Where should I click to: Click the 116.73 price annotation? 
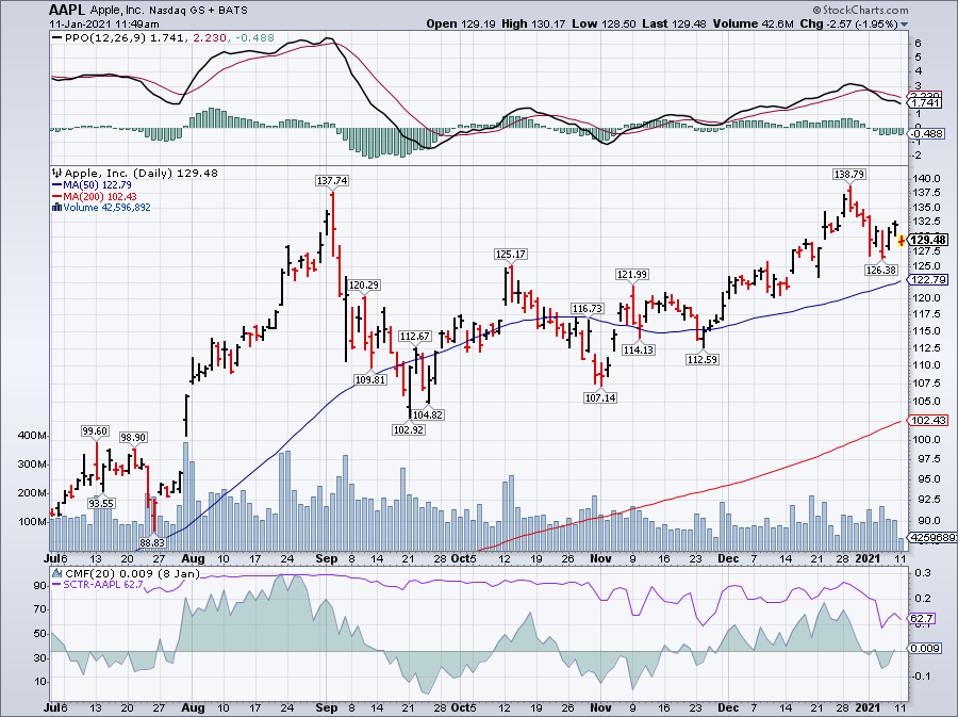pyautogui.click(x=587, y=308)
